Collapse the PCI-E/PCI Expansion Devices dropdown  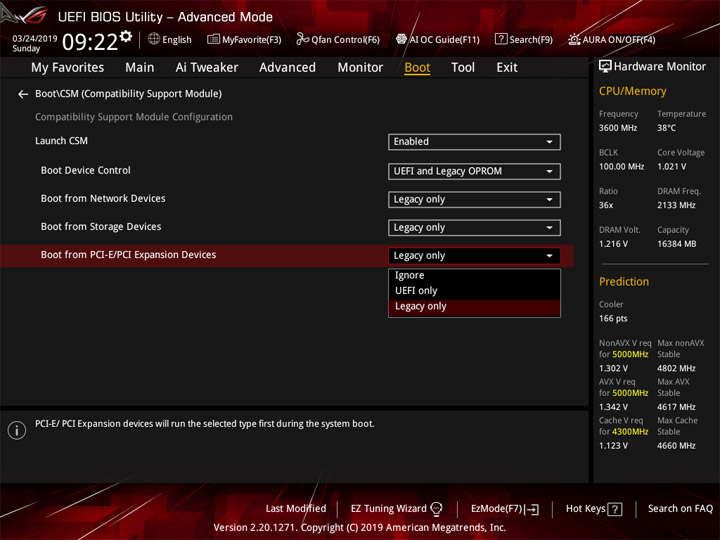click(474, 256)
